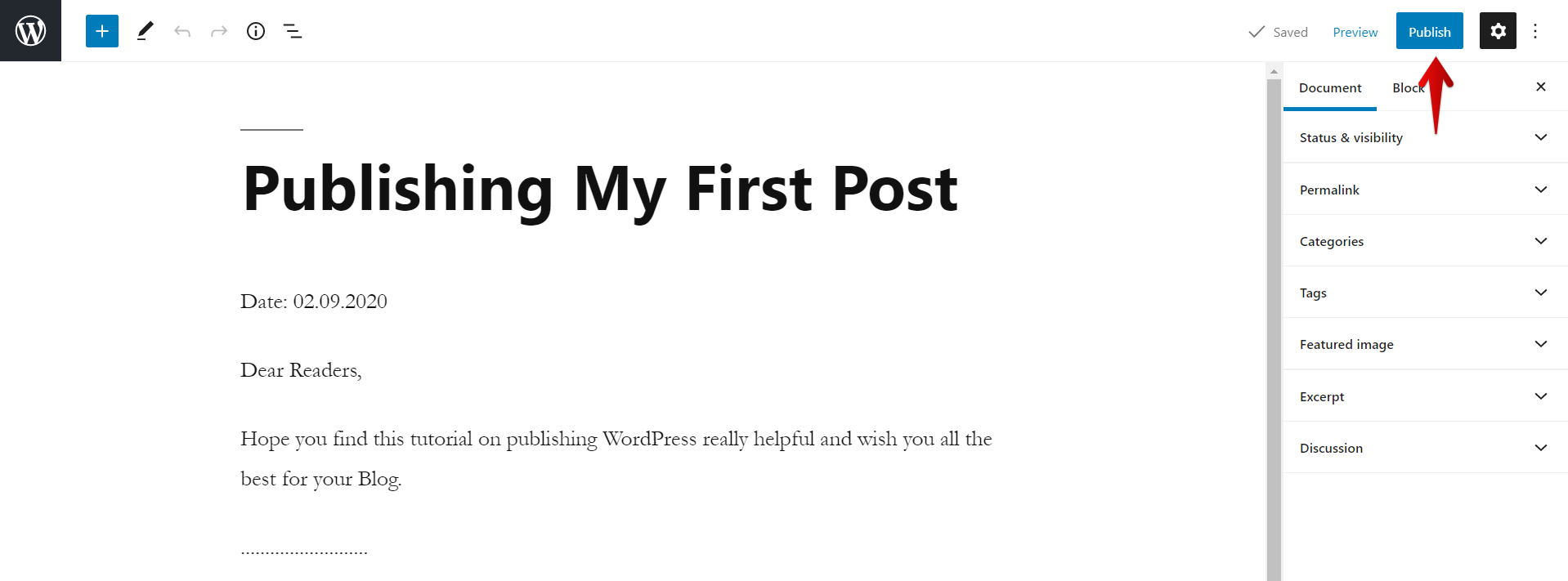Click the Publish button
Image resolution: width=1568 pixels, height=581 pixels.
click(x=1429, y=31)
